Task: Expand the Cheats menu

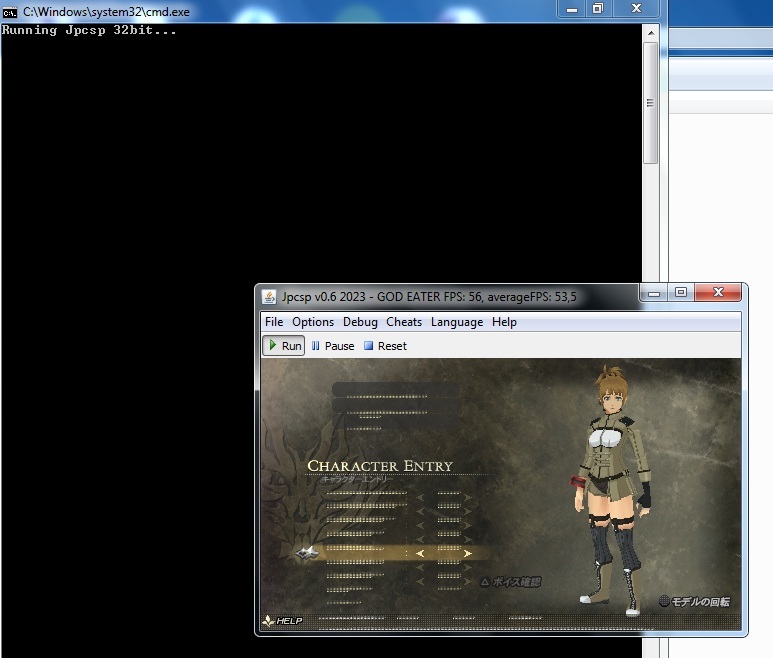Action: 404,322
